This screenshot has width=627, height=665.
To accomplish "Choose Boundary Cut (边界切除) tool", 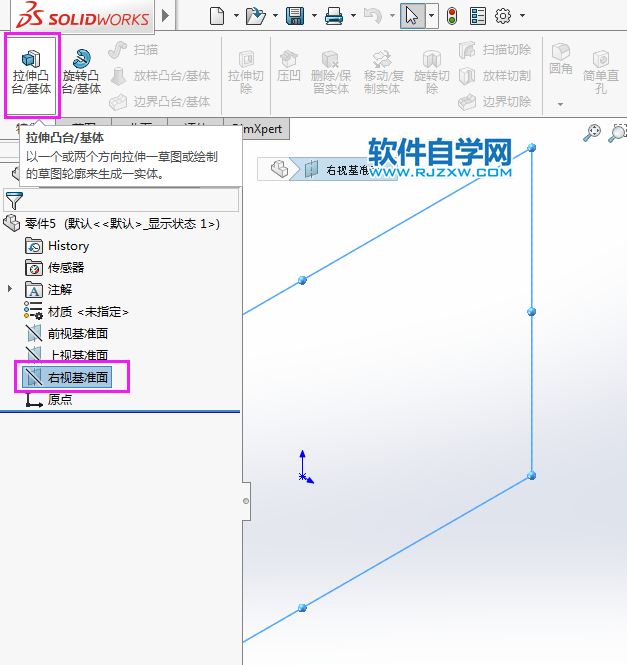I will pyautogui.click(x=495, y=102).
